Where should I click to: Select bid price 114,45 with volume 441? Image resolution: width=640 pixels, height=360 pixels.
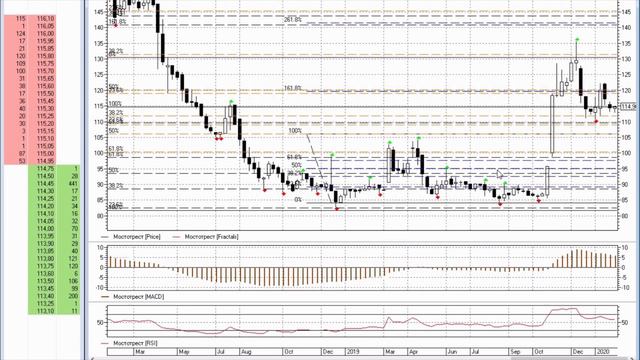54,184
